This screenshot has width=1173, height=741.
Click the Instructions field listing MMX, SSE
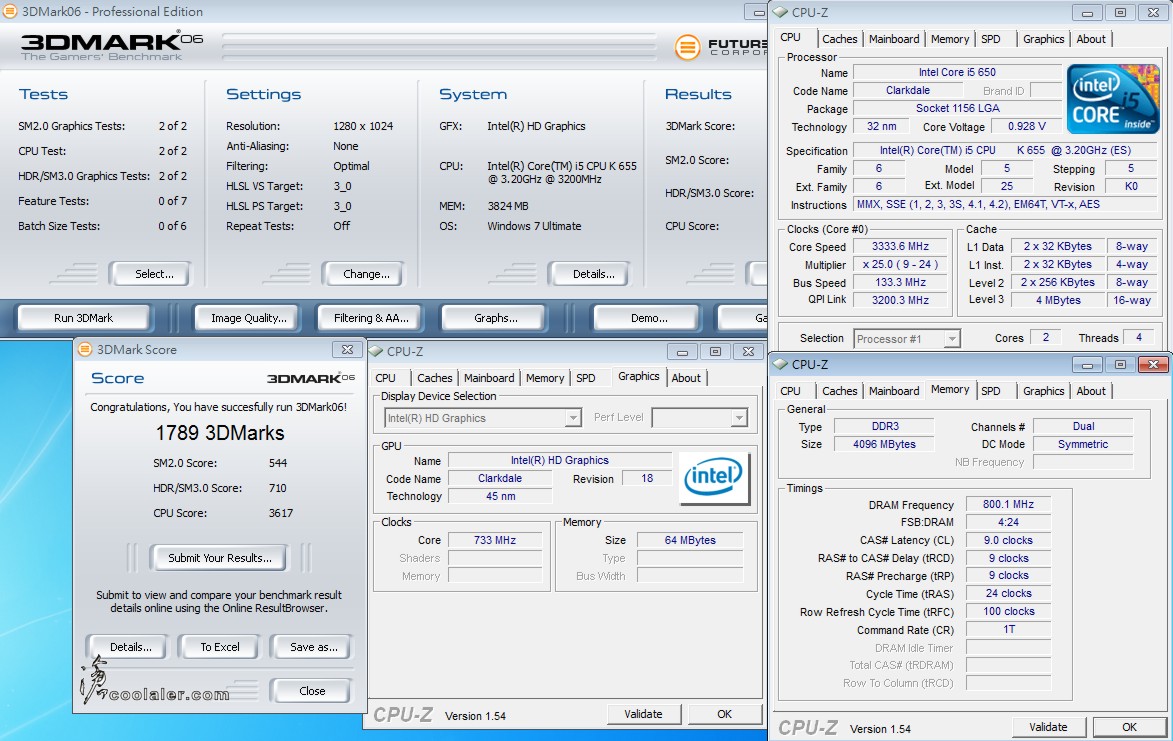[1005, 204]
